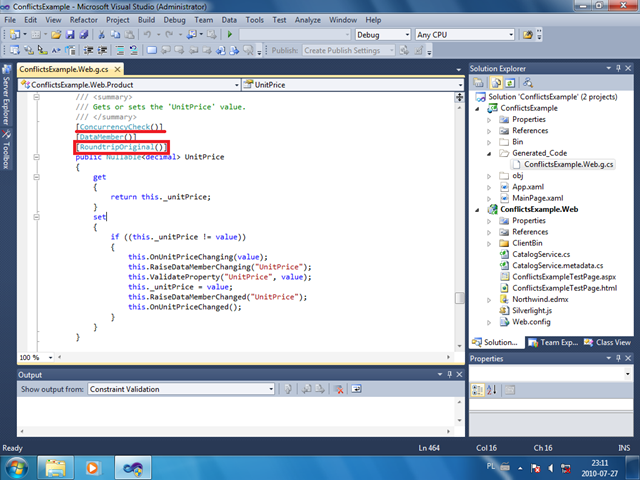Toggle Alphabetical sort in Properties panel
The height and width of the screenshot is (480, 640).
(492, 390)
